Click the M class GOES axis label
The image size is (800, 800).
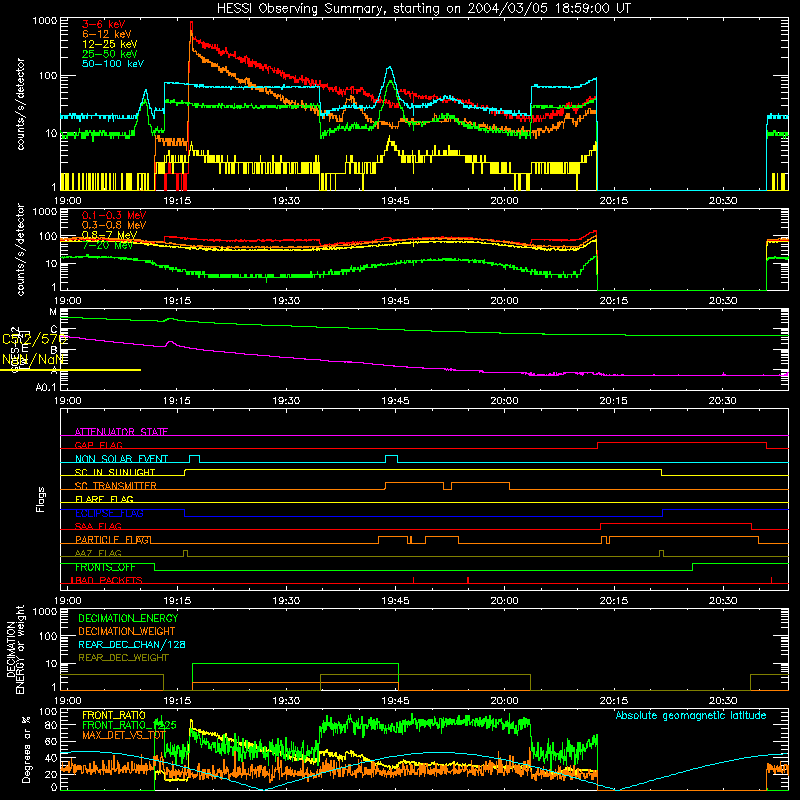53,312
